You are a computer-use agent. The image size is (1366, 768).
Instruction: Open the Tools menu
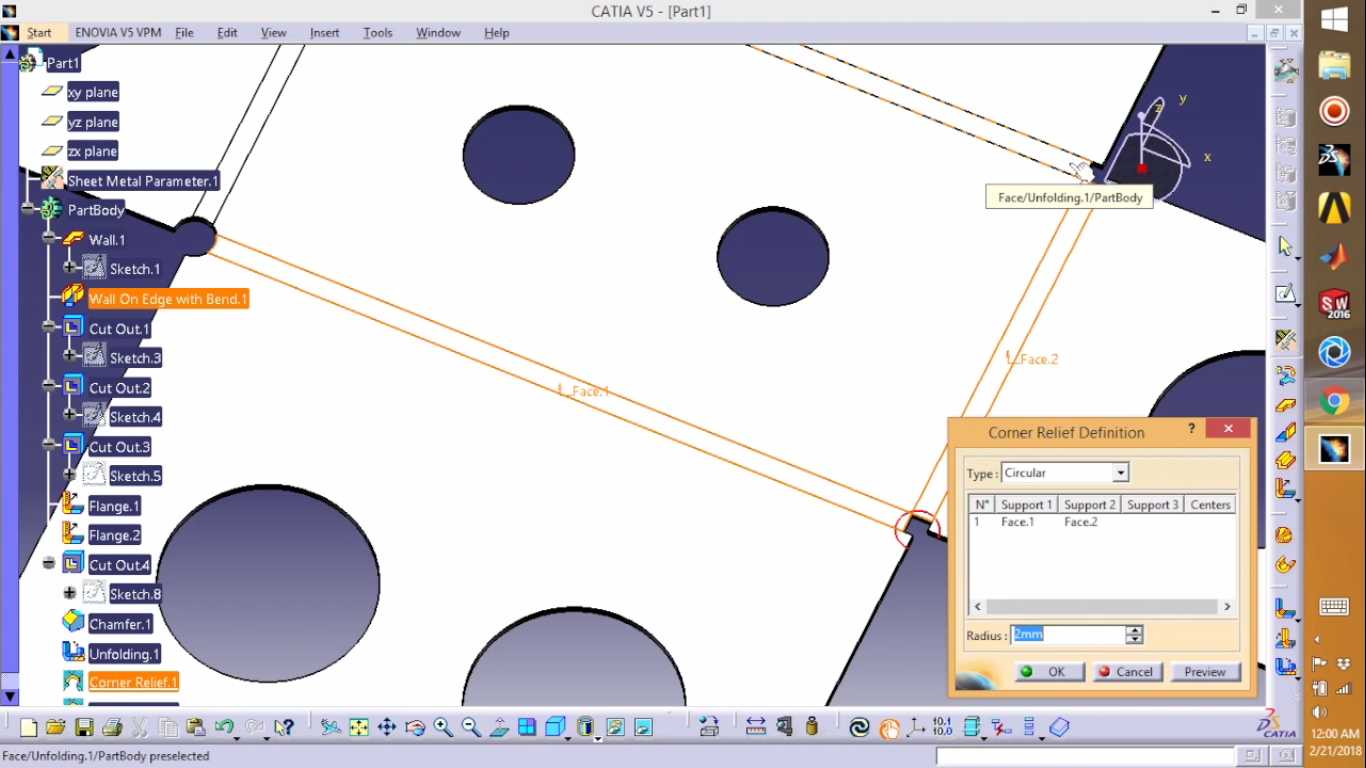[378, 33]
